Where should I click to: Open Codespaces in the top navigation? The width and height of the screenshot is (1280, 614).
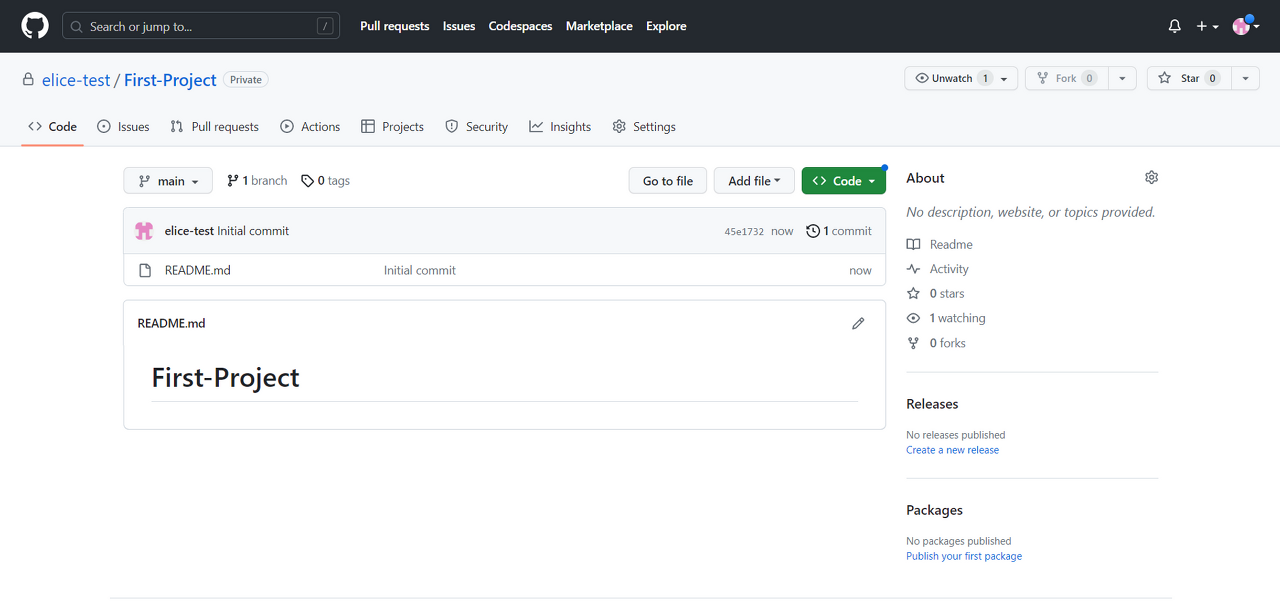click(x=520, y=26)
